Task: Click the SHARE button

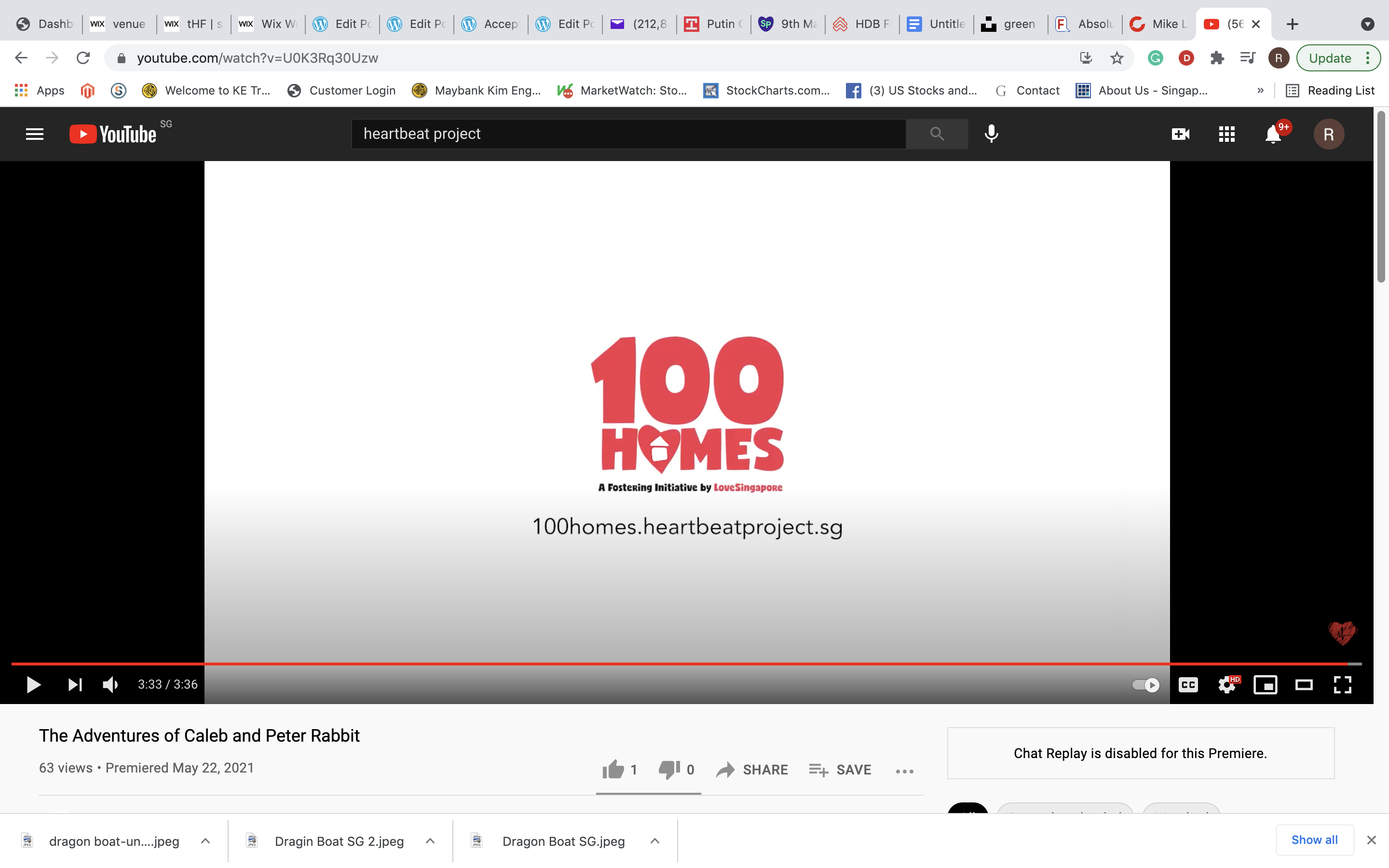Action: pos(752,769)
